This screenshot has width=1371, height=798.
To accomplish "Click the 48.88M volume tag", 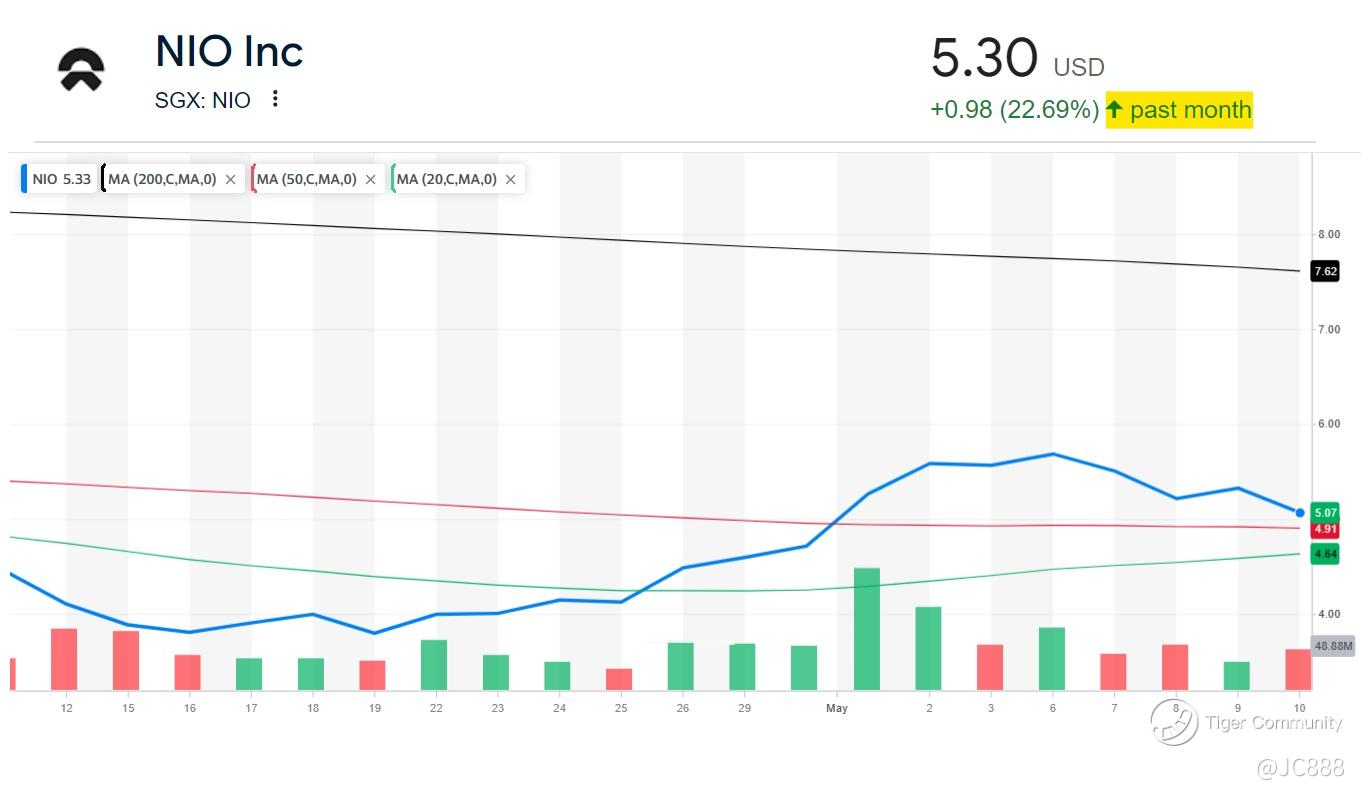I will [x=1333, y=646].
